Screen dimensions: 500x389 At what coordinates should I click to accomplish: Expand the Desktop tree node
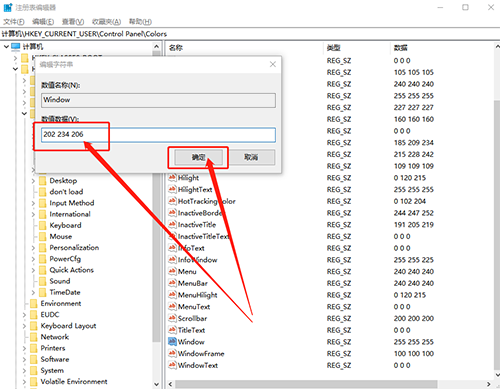coord(33,181)
